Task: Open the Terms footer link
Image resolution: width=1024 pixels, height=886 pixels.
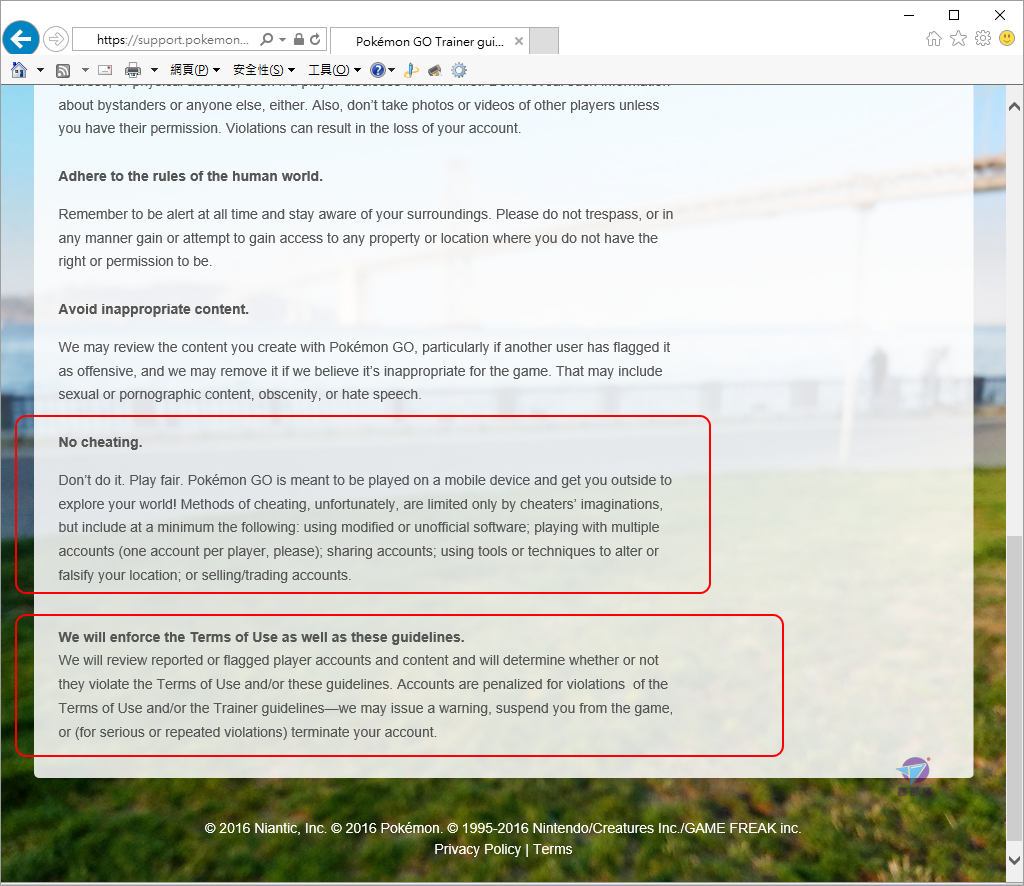Action: 552,849
